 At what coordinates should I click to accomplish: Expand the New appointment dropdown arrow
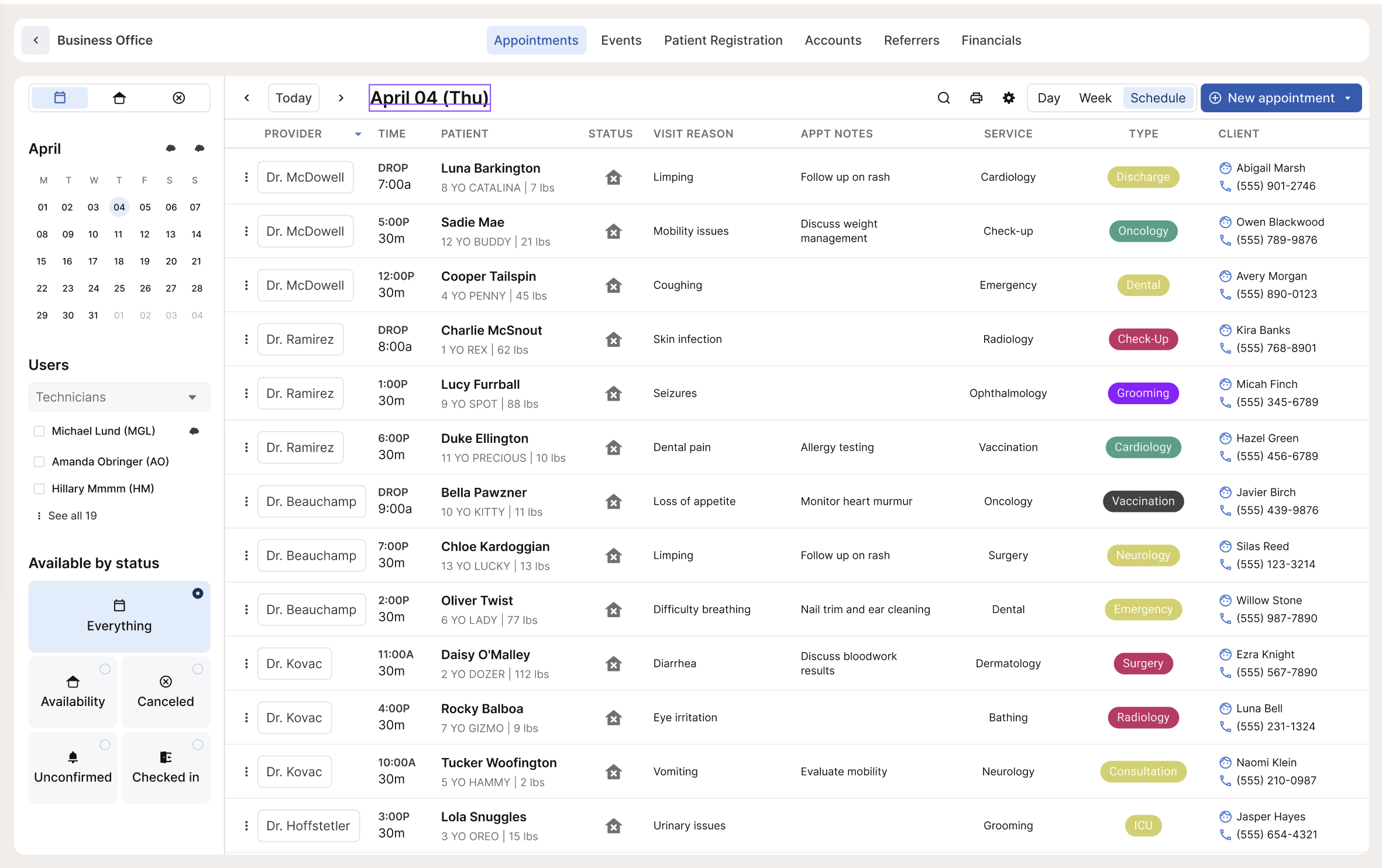[x=1348, y=98]
